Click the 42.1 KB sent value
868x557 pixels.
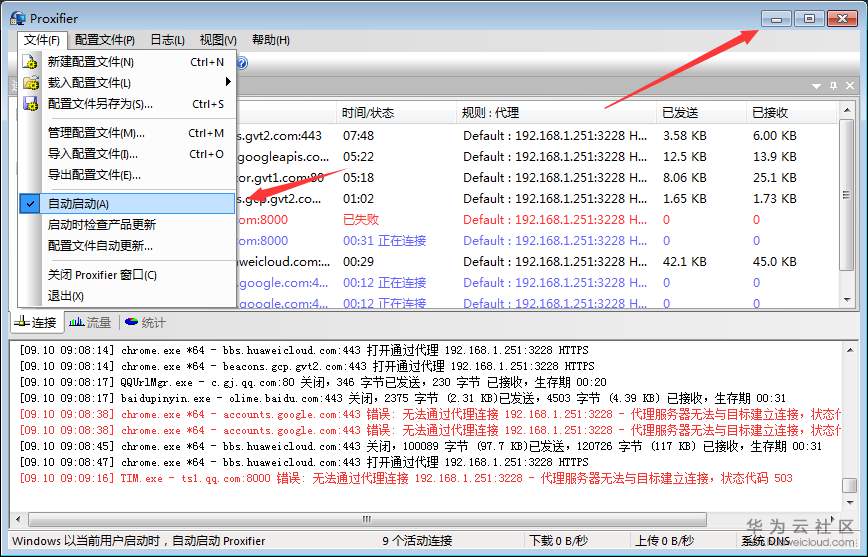tap(685, 262)
